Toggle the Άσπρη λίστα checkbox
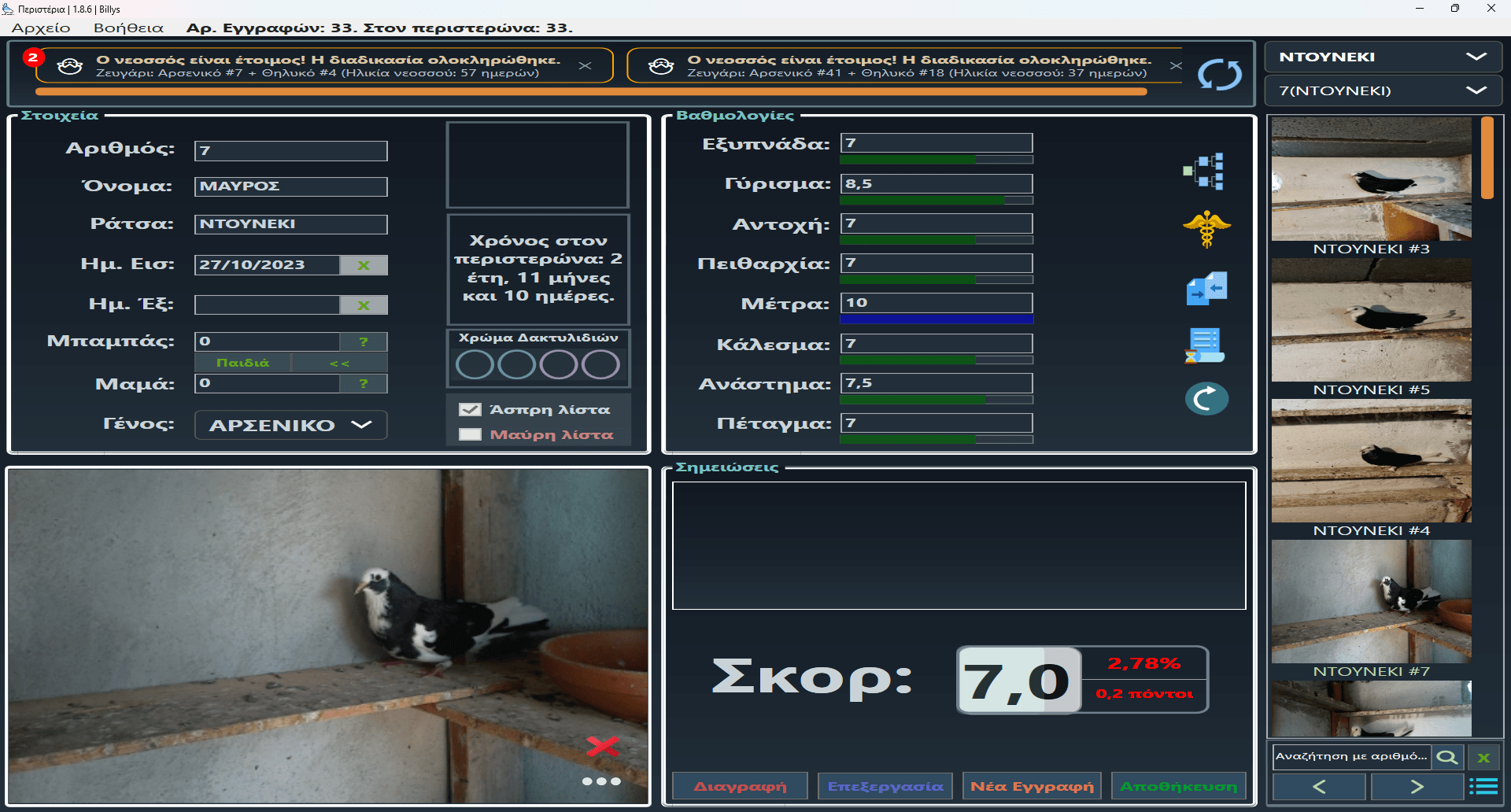The height and width of the screenshot is (812, 1511). (x=470, y=409)
